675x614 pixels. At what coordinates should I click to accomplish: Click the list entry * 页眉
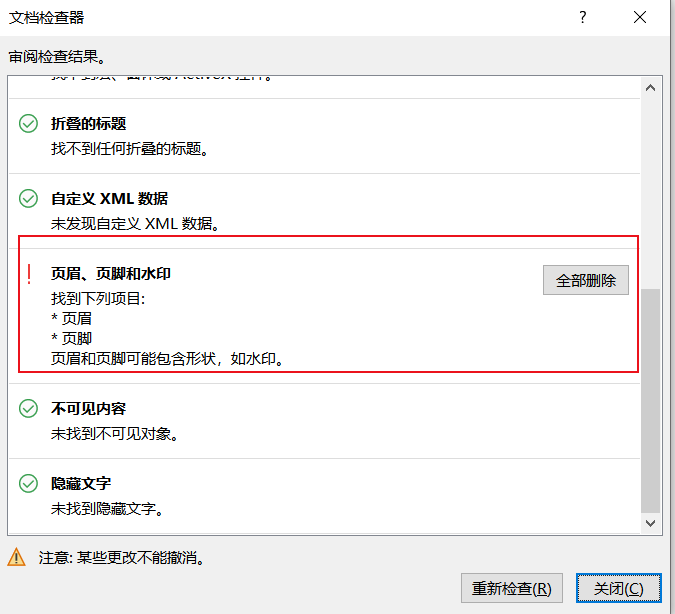tap(71, 319)
